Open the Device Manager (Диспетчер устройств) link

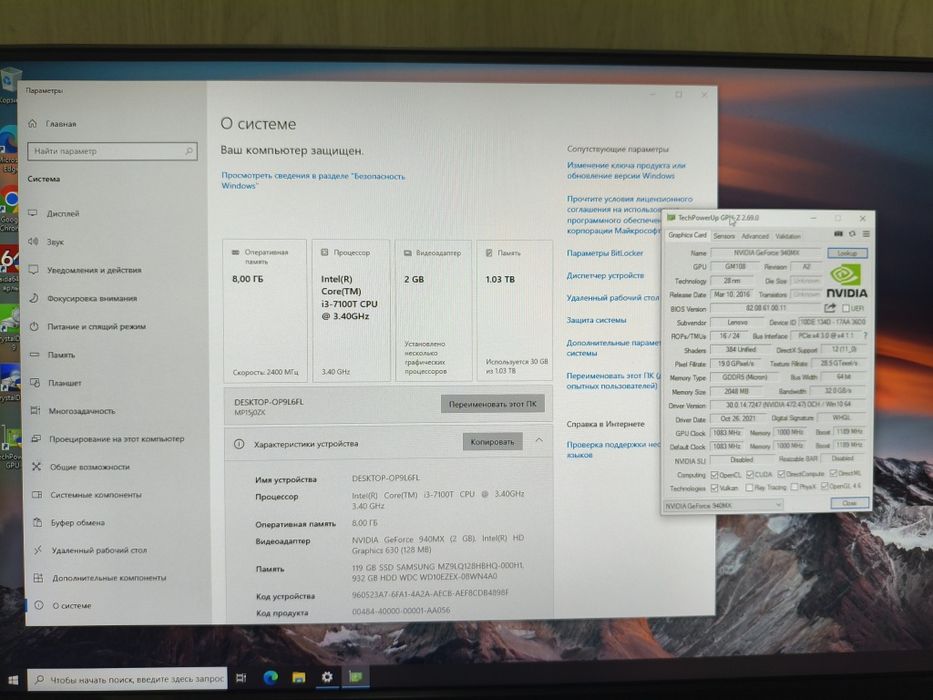click(x=605, y=276)
